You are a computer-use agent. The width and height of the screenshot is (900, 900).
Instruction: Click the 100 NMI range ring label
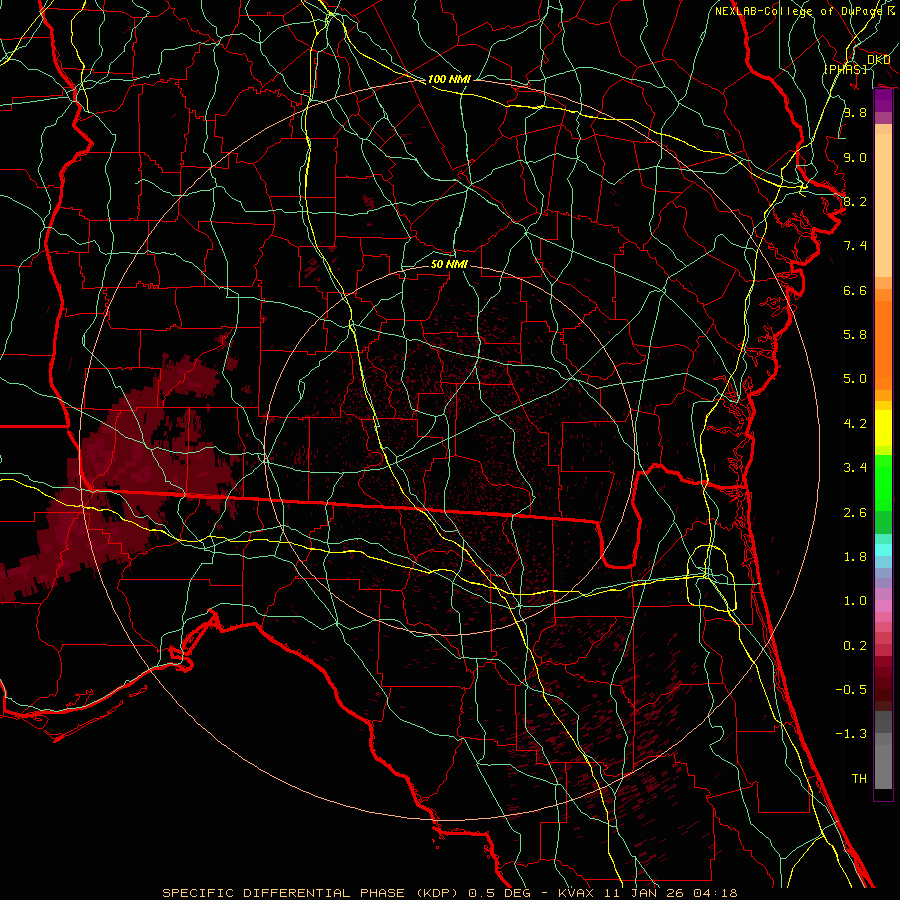[x=449, y=79]
